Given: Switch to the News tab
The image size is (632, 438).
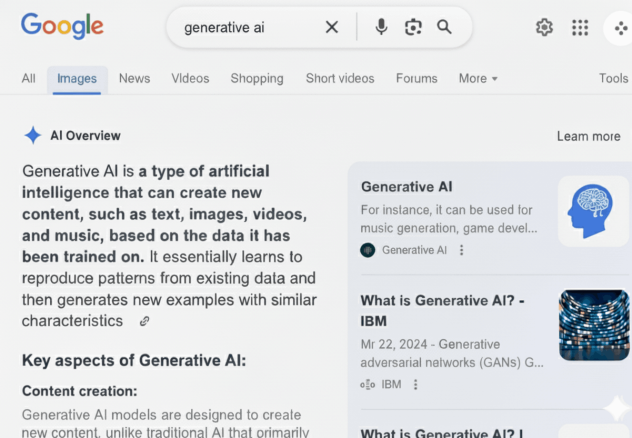Looking at the screenshot, I should pyautogui.click(x=135, y=78).
